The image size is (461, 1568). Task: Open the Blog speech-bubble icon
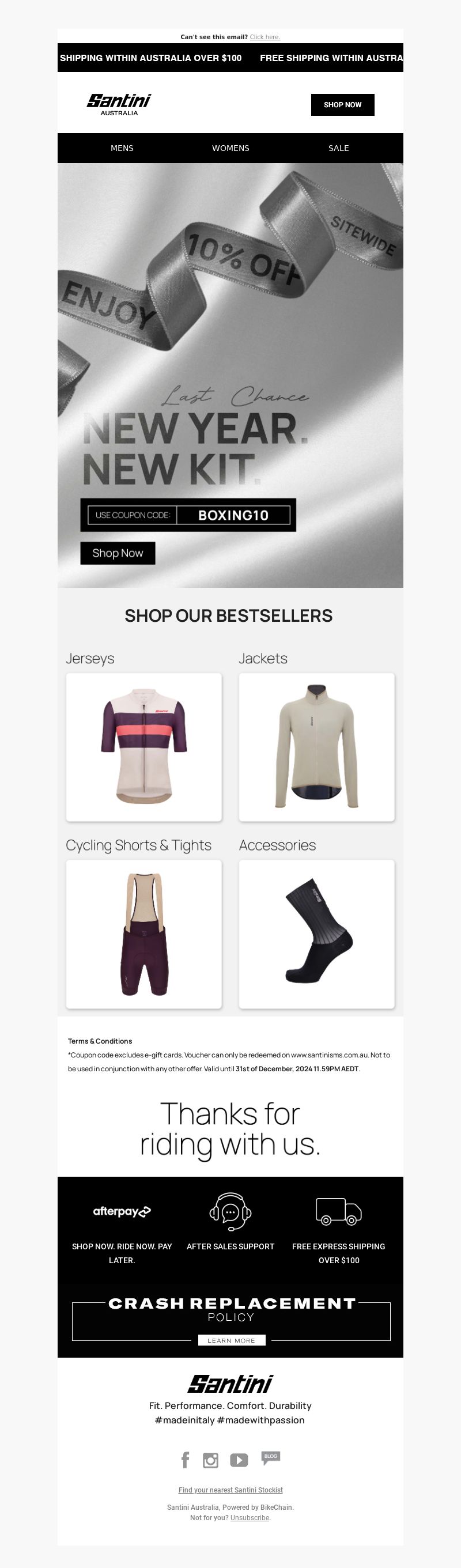270,1458
